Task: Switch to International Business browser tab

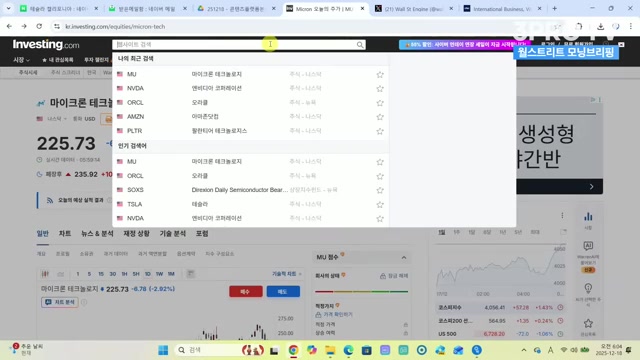Action: (x=502, y=9)
